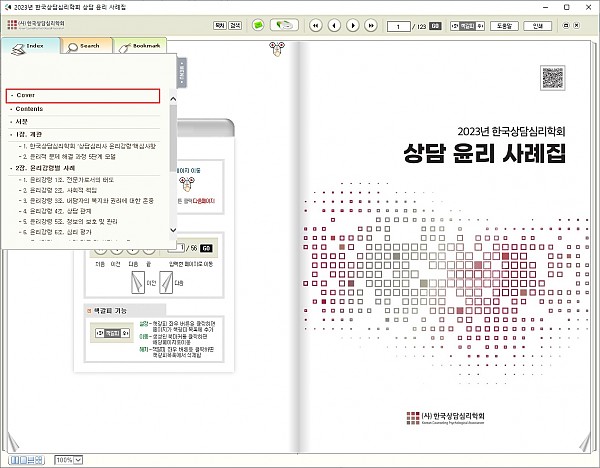The width and height of the screenshot is (600, 468).
Task: Go to the next page
Action: [352, 26]
